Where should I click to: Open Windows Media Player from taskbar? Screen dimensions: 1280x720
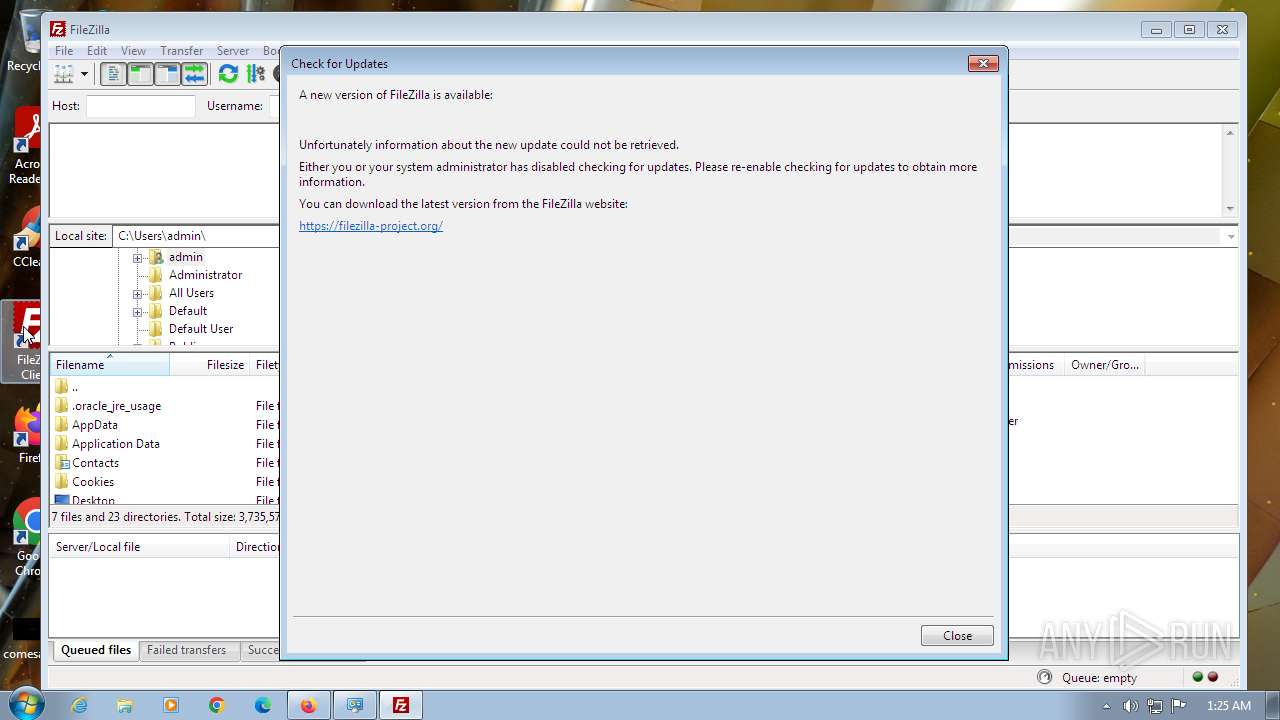click(x=171, y=705)
